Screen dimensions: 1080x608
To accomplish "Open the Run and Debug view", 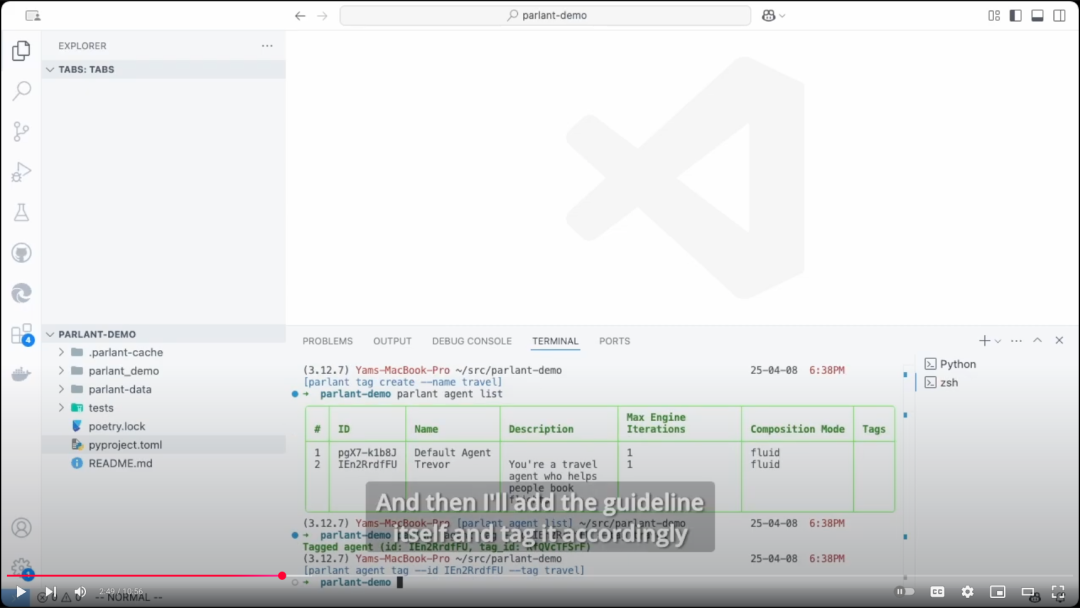I will [x=21, y=171].
